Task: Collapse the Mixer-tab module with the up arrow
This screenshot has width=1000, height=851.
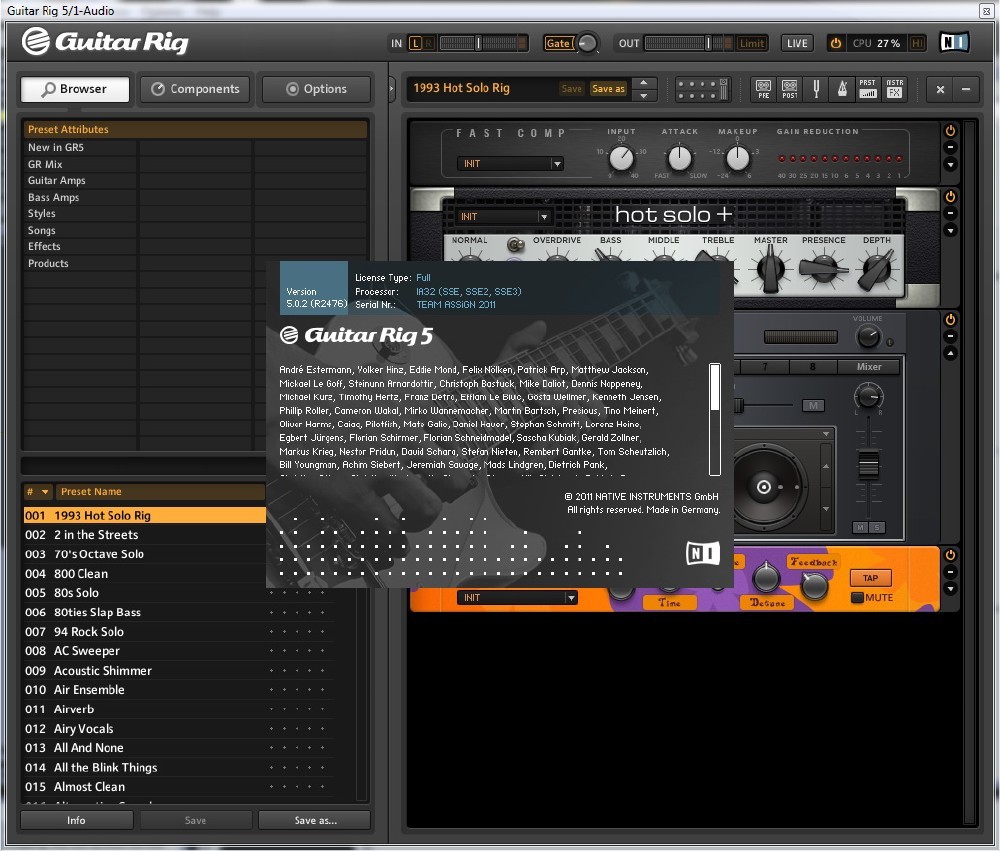Action: coord(950,353)
